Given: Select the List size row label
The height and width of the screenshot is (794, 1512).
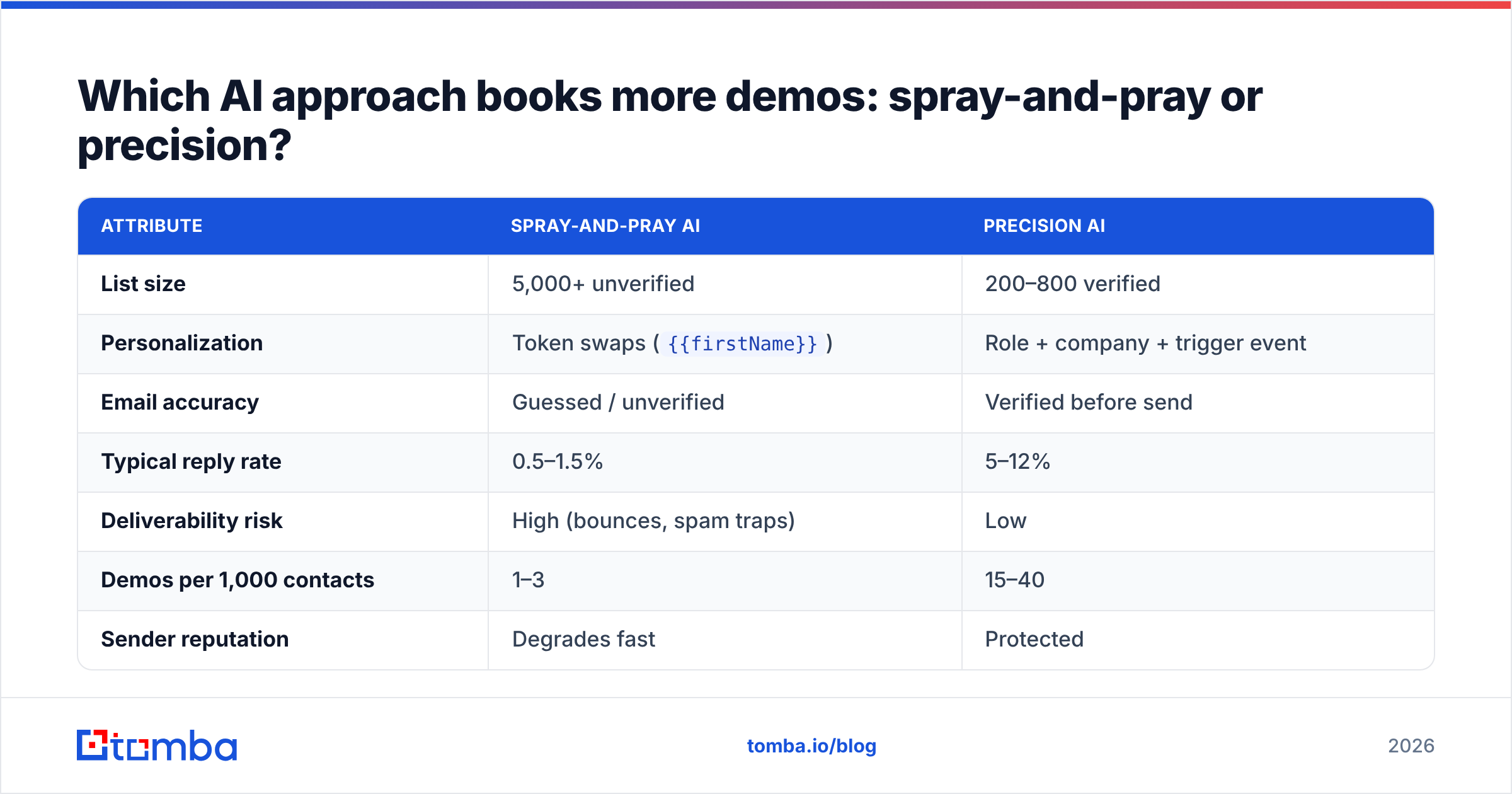Looking at the screenshot, I should [144, 284].
